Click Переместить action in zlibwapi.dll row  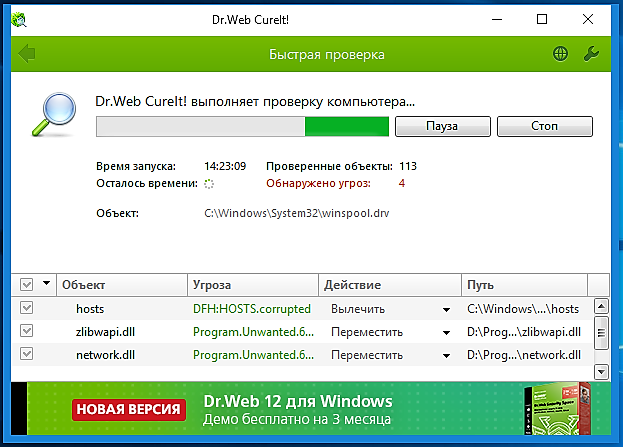(367, 332)
